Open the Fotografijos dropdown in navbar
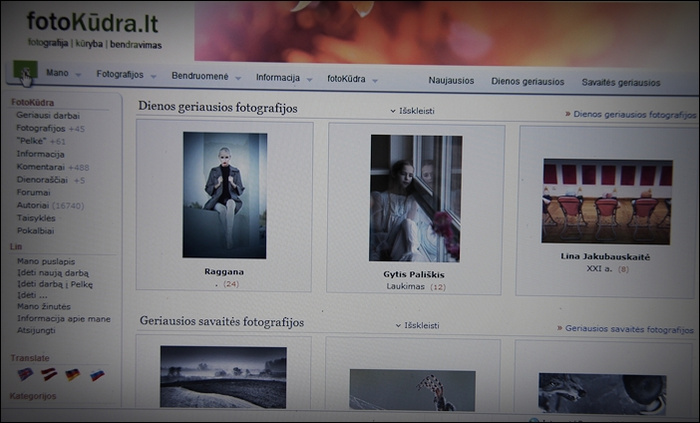This screenshot has width=700, height=423. (124, 75)
